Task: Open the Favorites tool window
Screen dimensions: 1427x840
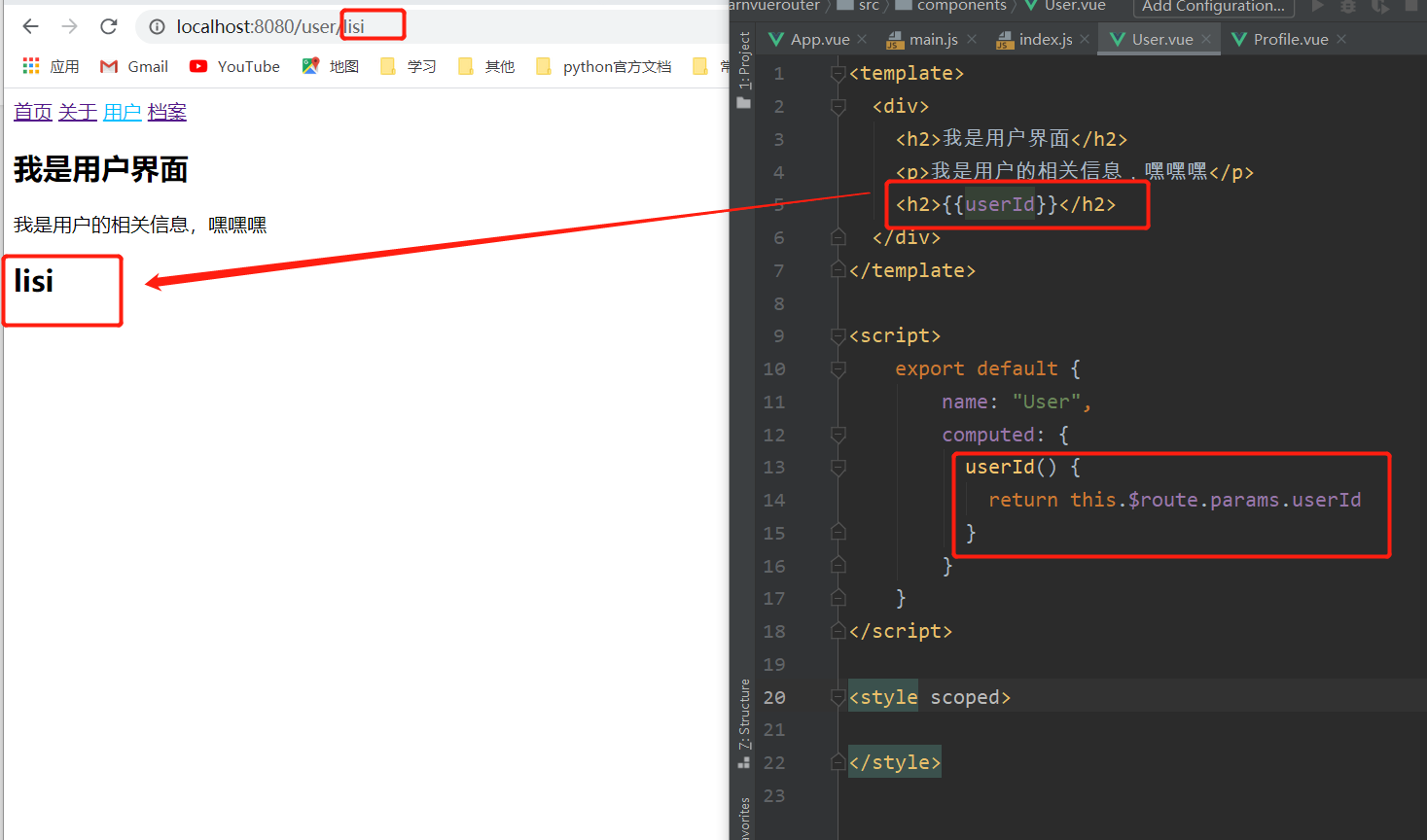Action: click(744, 819)
